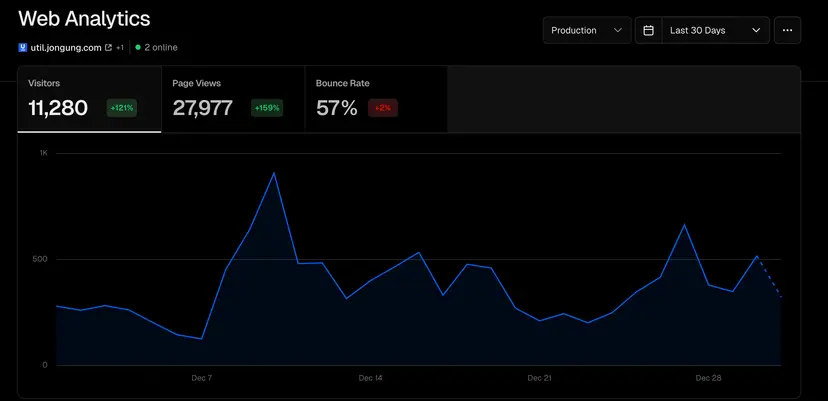Open the Production environment dropdown

587,30
